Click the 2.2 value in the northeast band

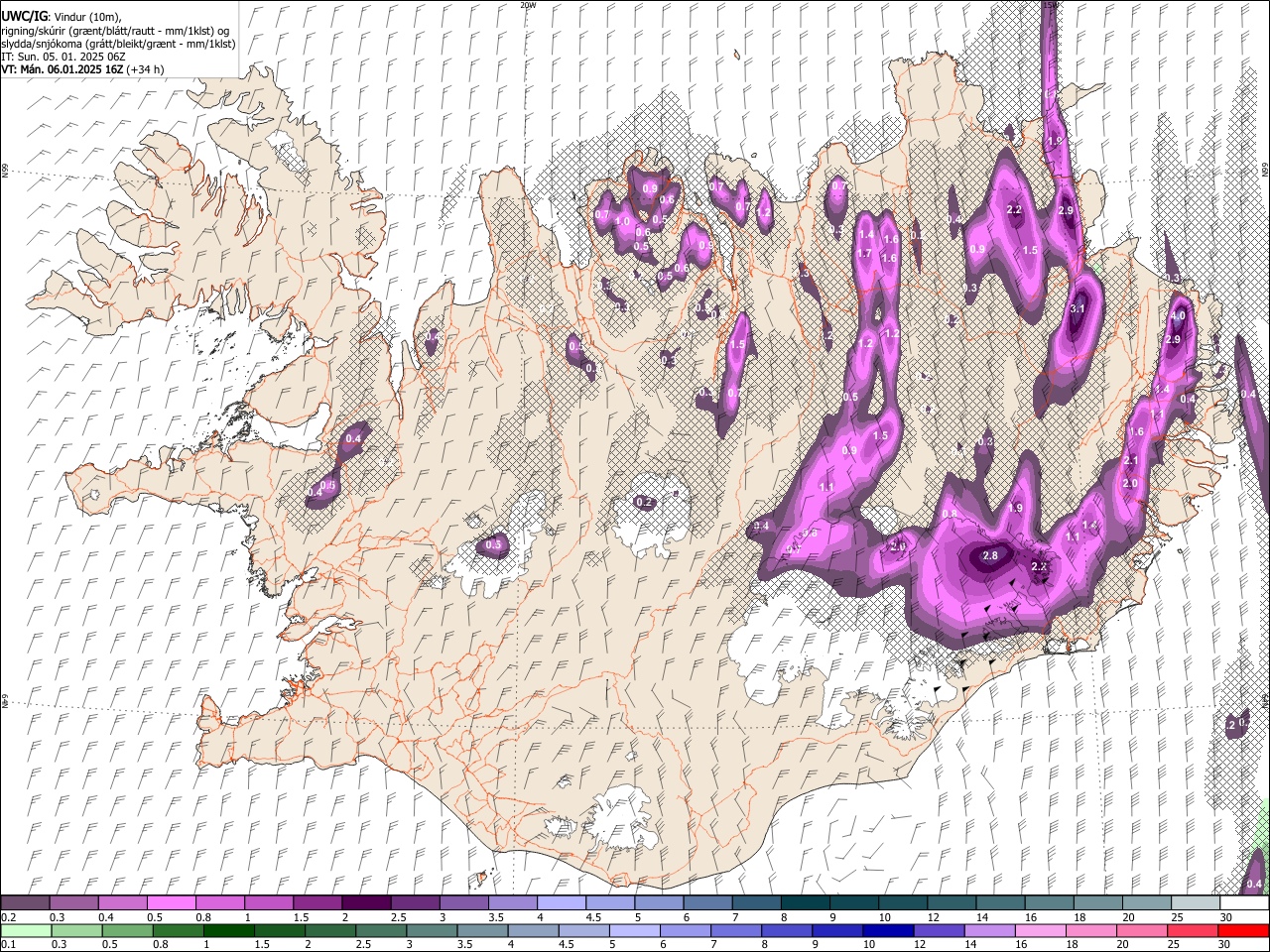(1014, 210)
